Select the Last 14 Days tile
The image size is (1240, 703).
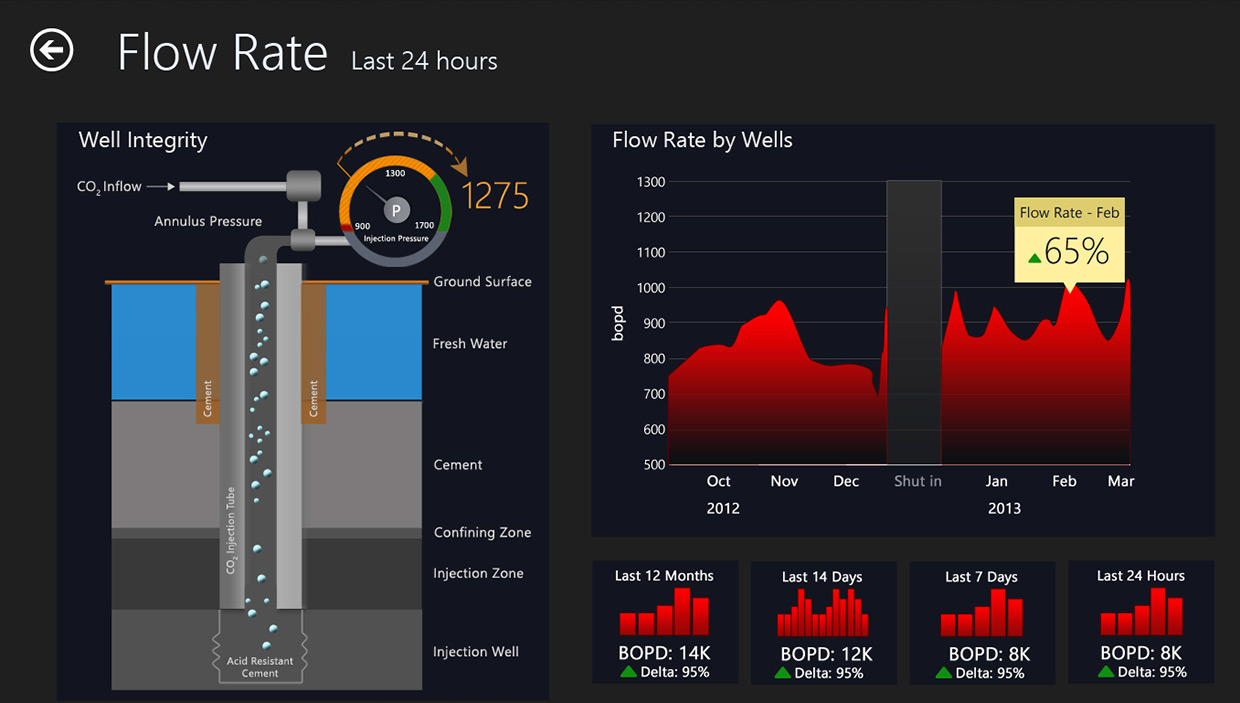822,622
